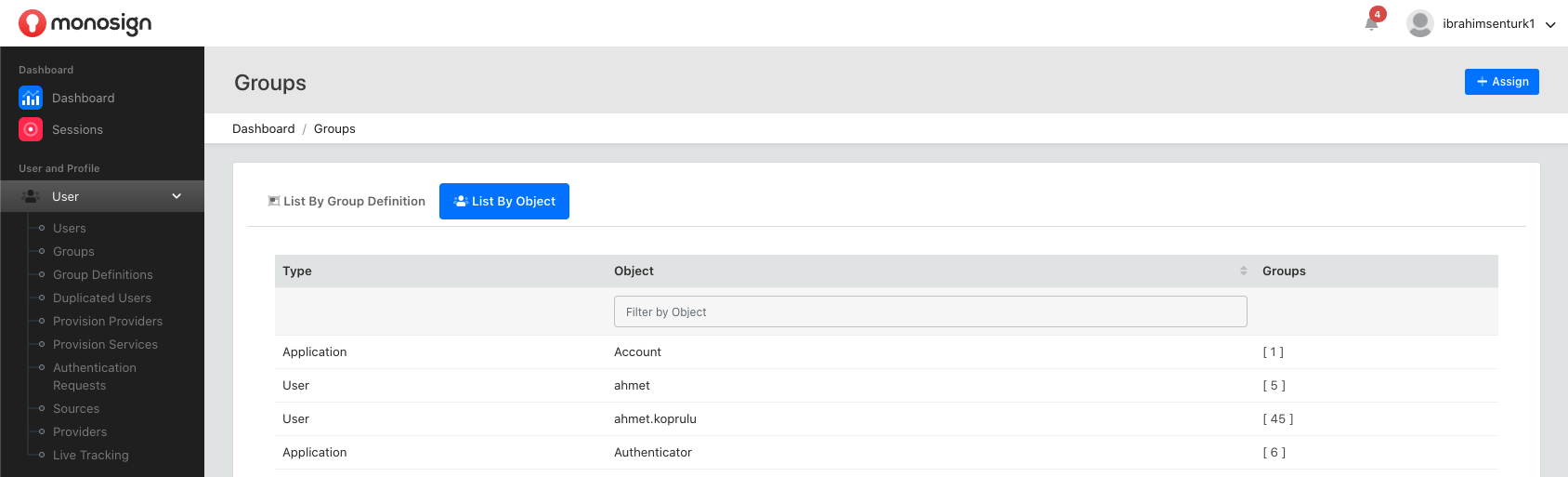Click the User group people icon
Screen dimensions: 1568x477
pyautogui.click(x=31, y=196)
